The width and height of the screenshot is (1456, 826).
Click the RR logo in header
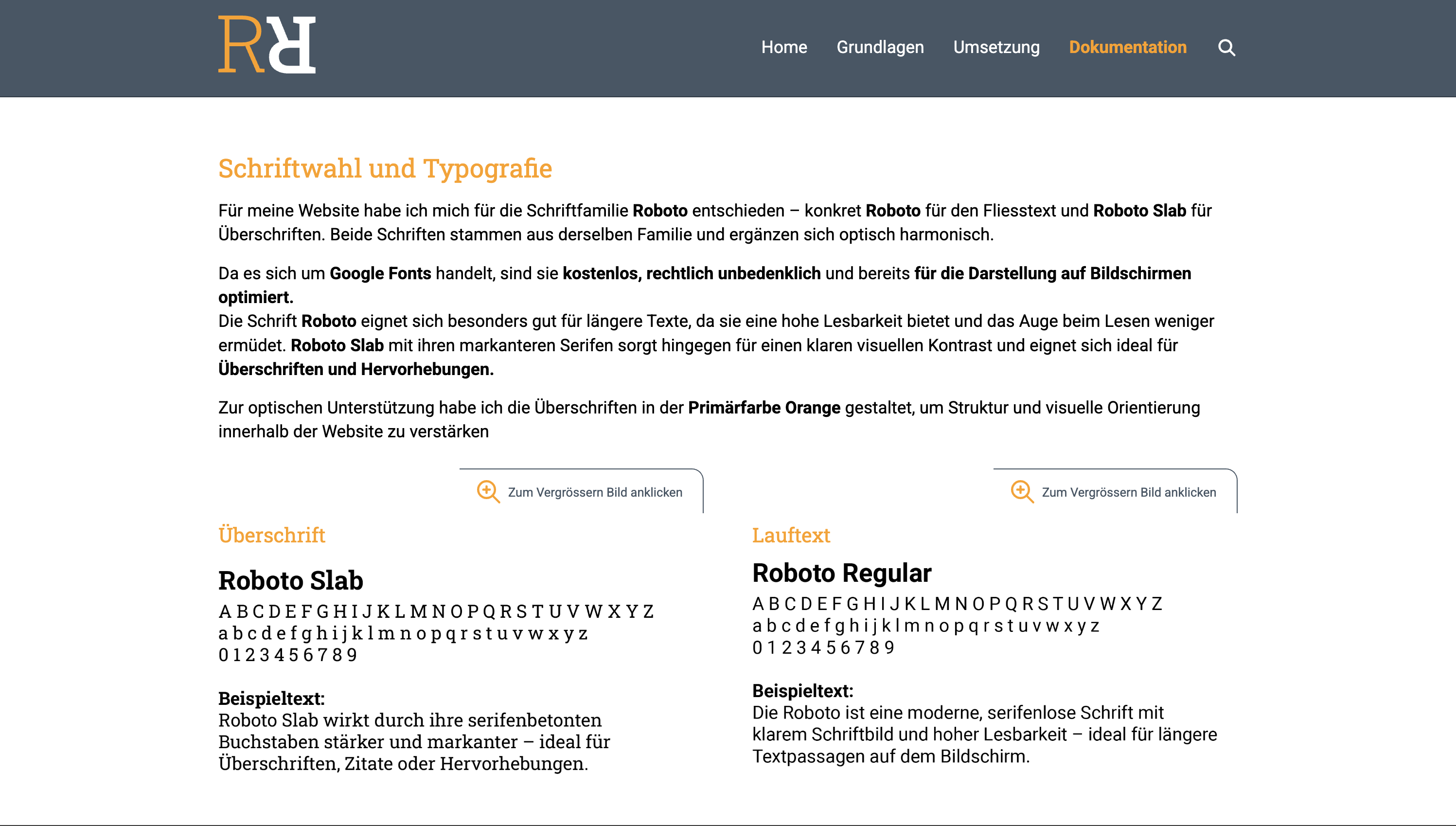pyautogui.click(x=266, y=44)
